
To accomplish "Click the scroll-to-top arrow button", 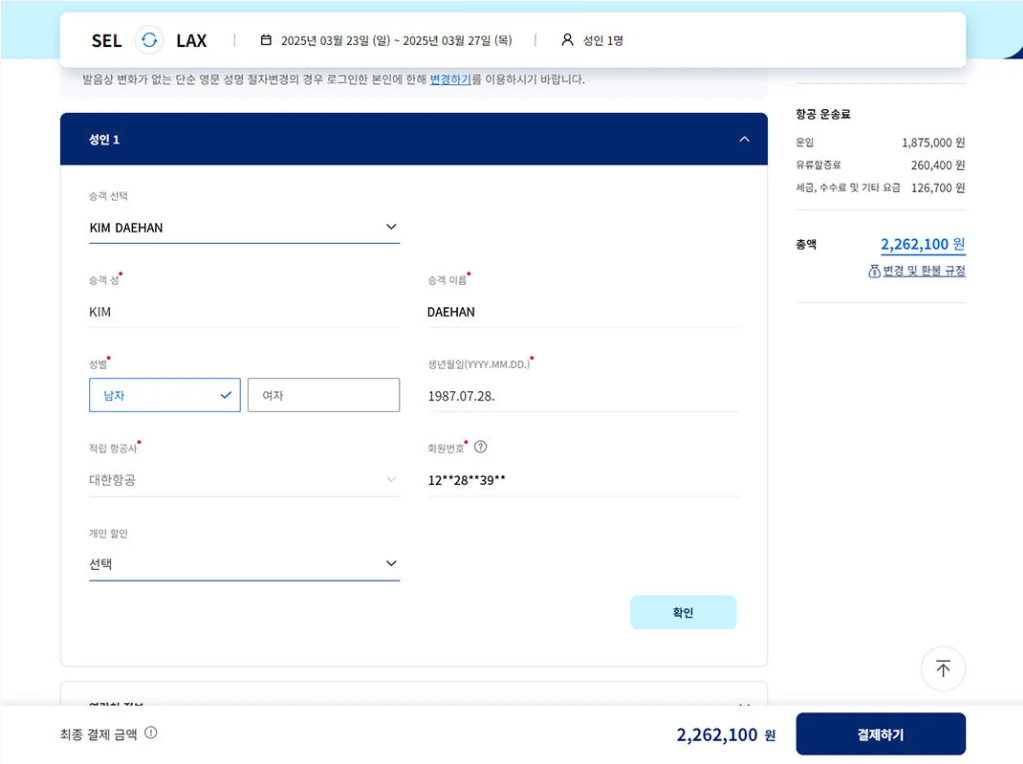I will (943, 669).
